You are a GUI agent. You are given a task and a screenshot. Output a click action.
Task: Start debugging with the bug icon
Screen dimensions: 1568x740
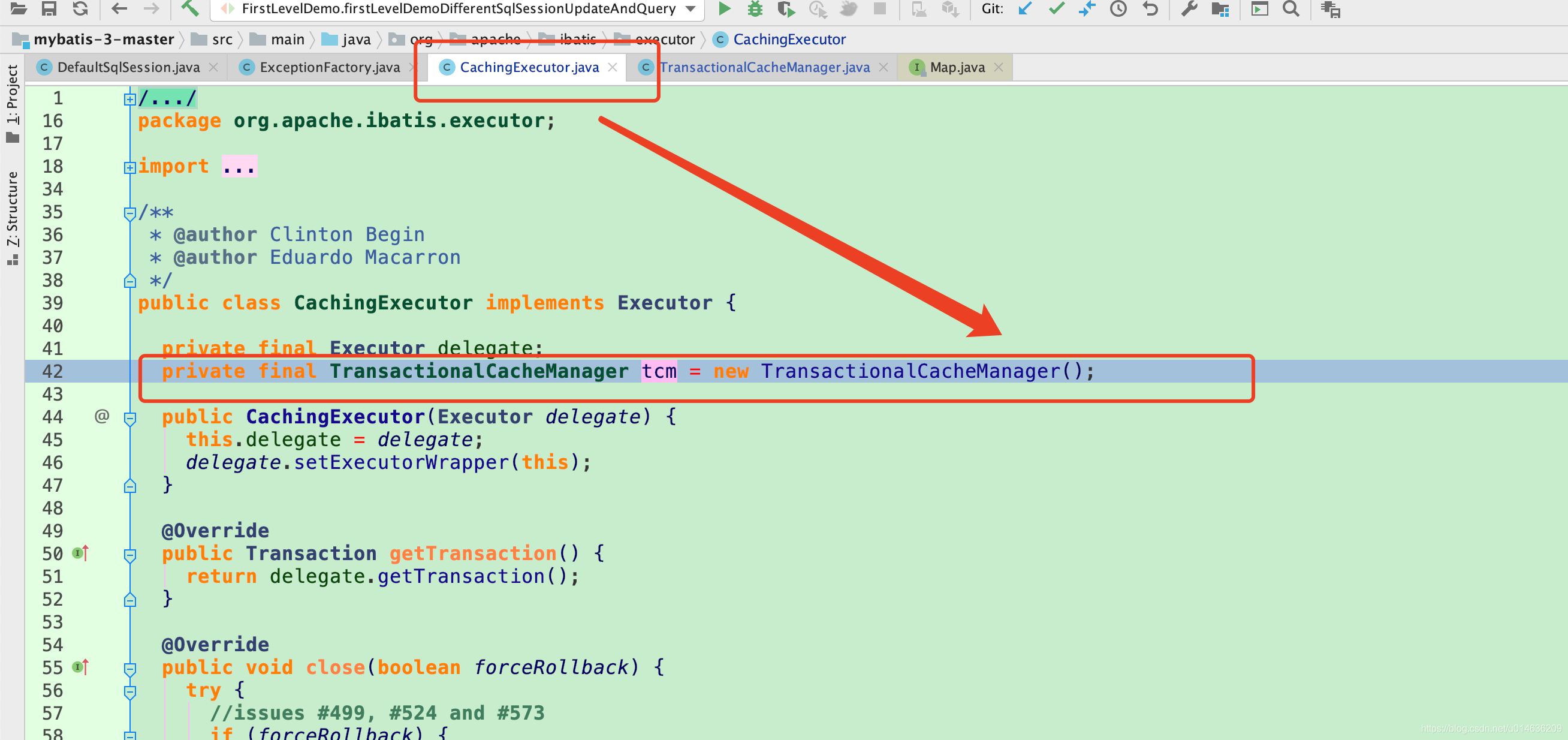pyautogui.click(x=755, y=8)
